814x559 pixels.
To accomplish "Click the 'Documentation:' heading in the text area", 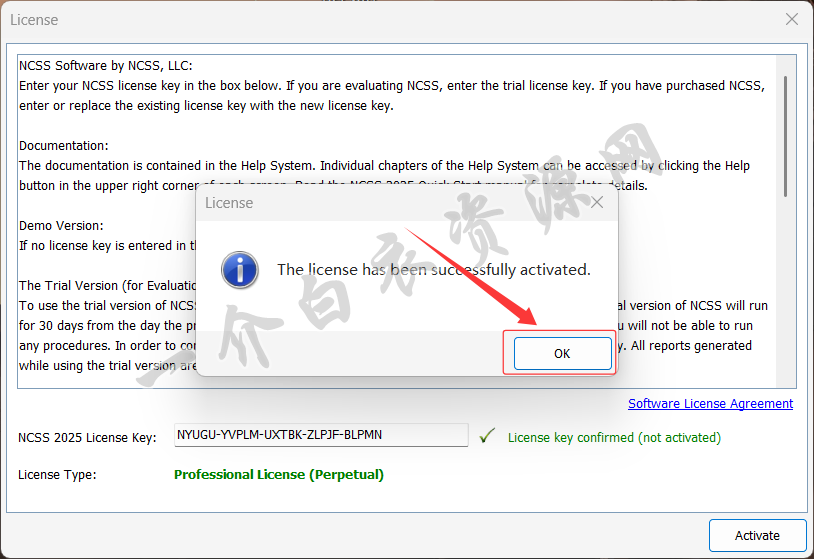I will tap(64, 146).
